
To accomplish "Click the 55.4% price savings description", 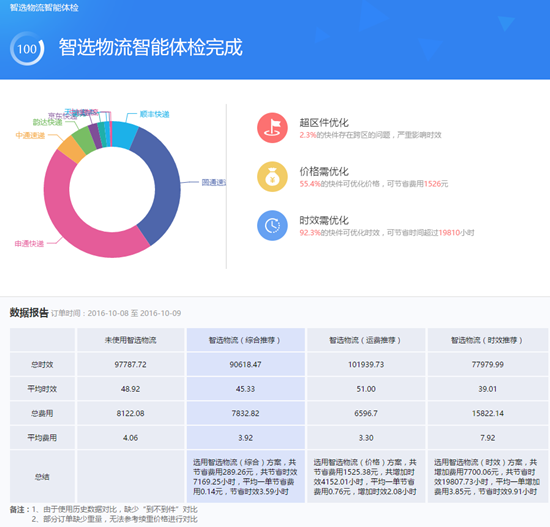I will [x=374, y=184].
